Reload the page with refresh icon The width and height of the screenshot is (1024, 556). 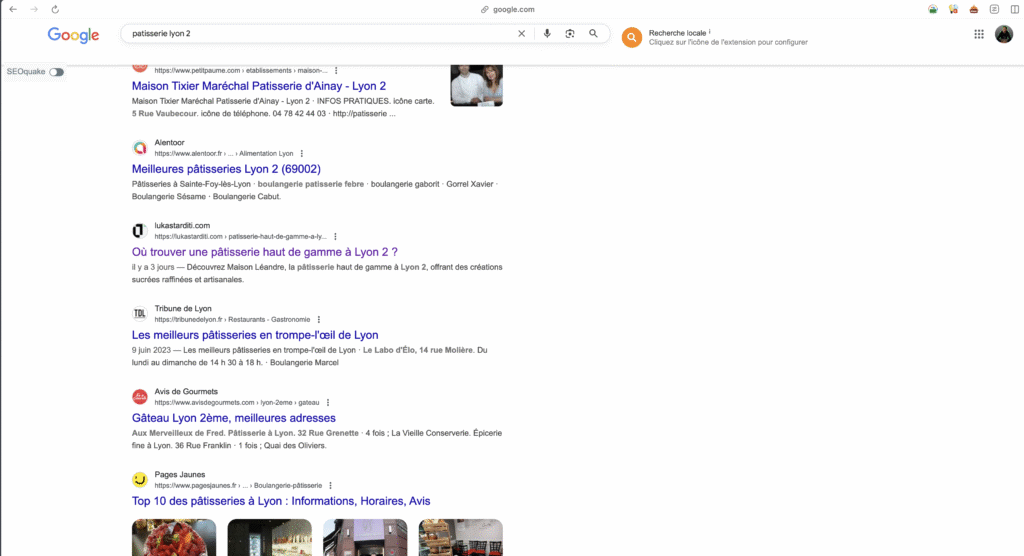click(x=55, y=9)
